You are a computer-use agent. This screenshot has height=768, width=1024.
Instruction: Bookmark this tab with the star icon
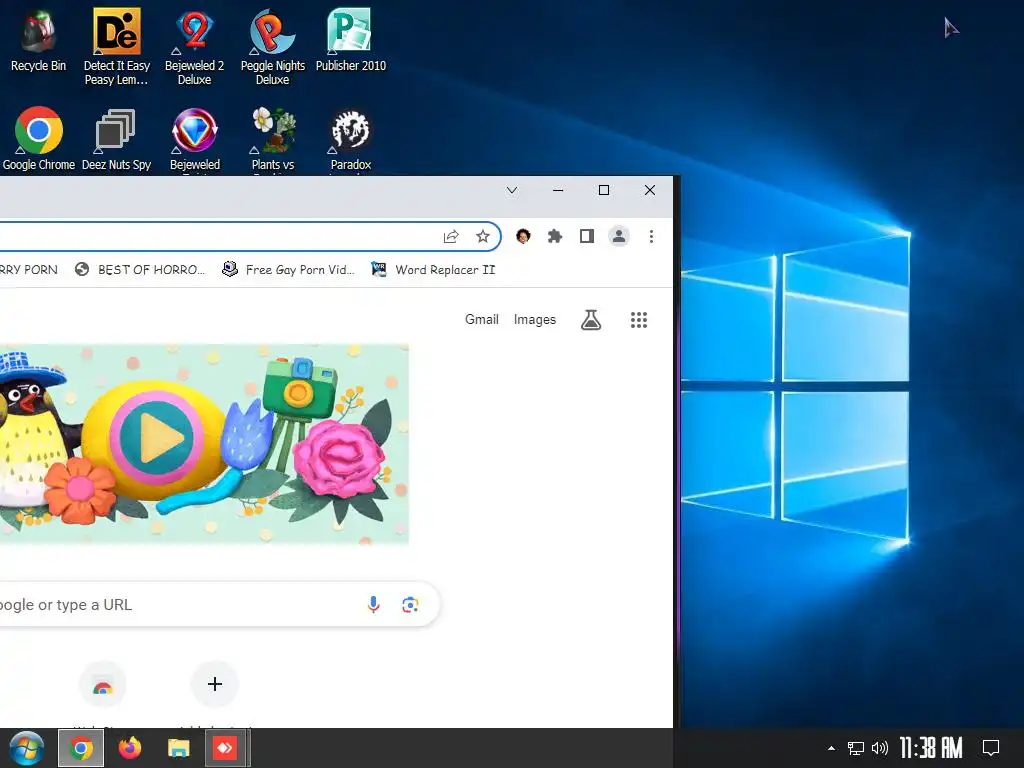point(483,236)
